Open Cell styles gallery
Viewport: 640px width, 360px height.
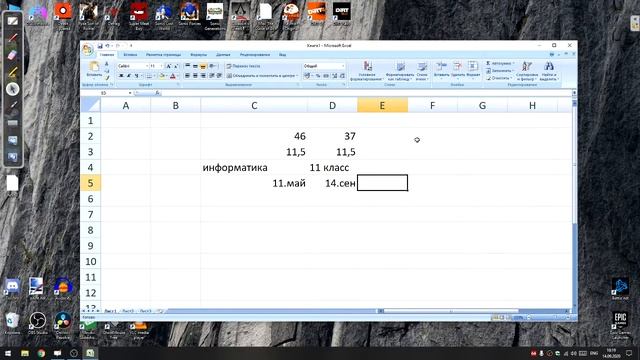[x=422, y=71]
